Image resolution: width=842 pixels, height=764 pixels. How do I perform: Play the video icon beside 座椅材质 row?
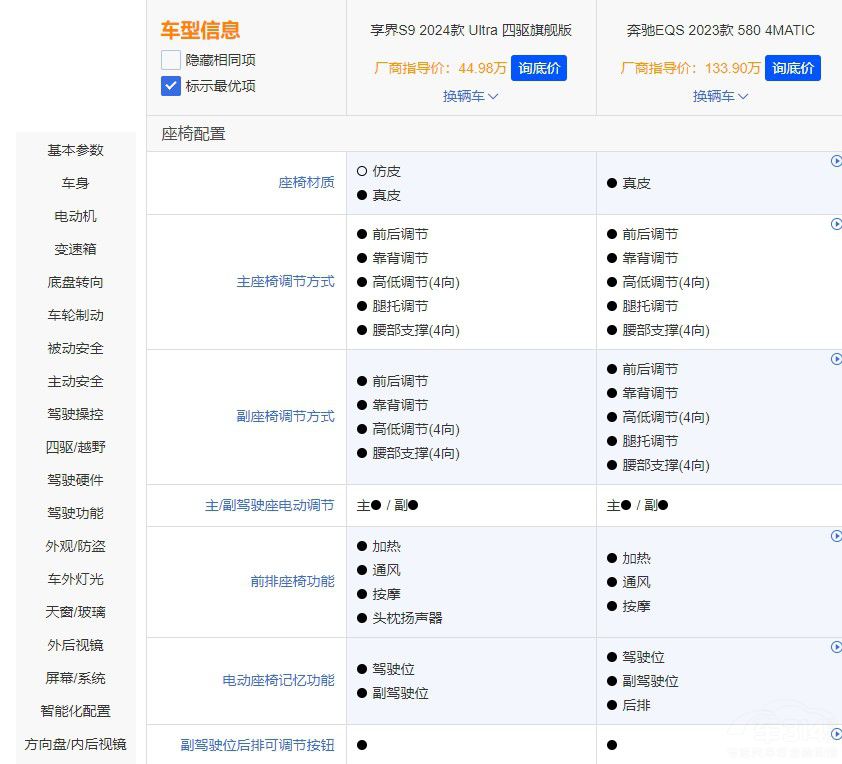tap(836, 160)
